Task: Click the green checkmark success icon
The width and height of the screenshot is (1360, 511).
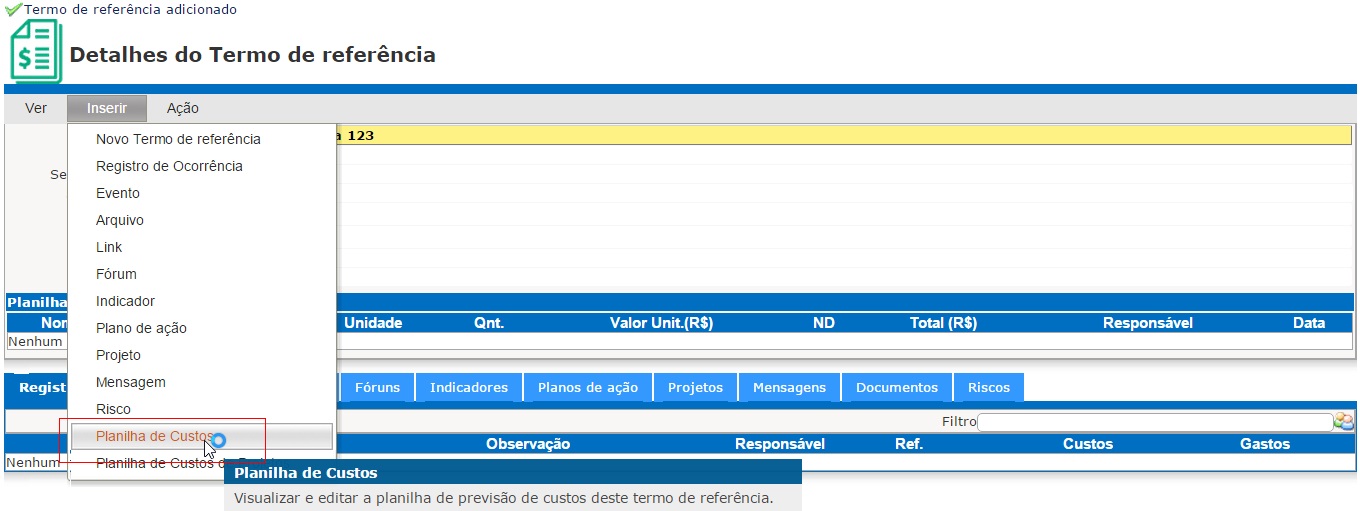Action: (13, 9)
